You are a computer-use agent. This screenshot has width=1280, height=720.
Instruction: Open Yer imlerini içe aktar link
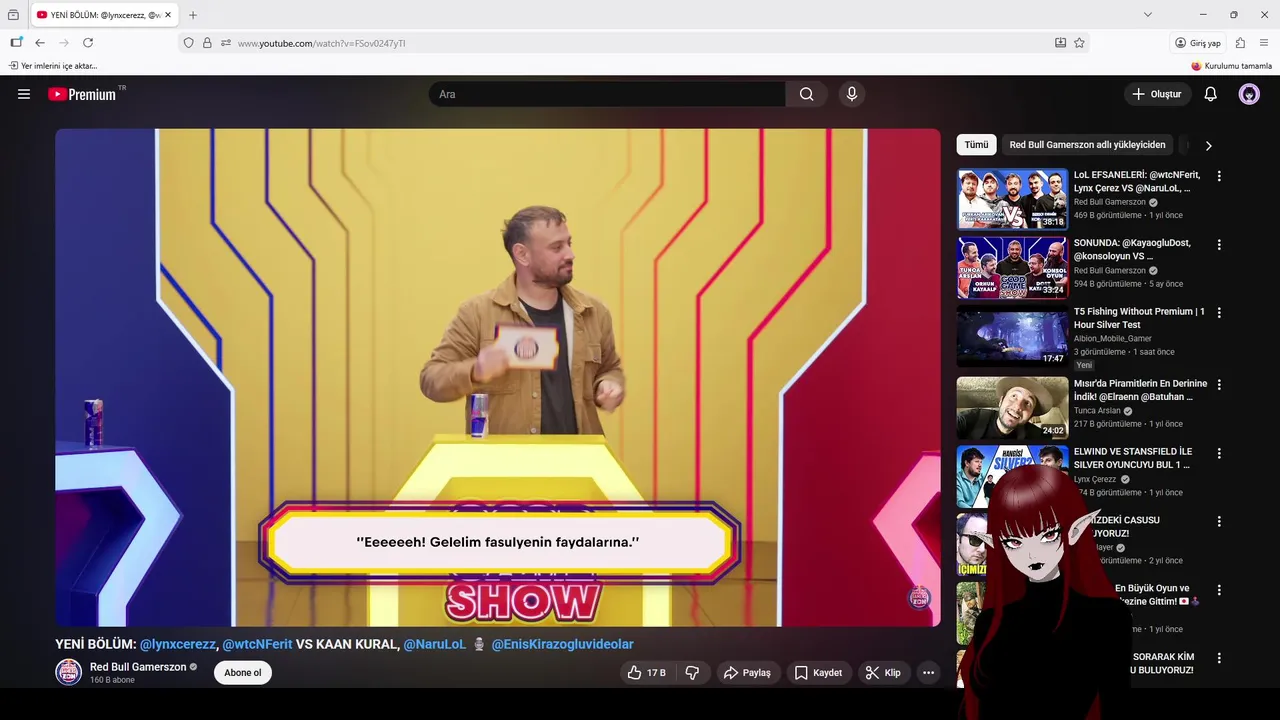53,66
